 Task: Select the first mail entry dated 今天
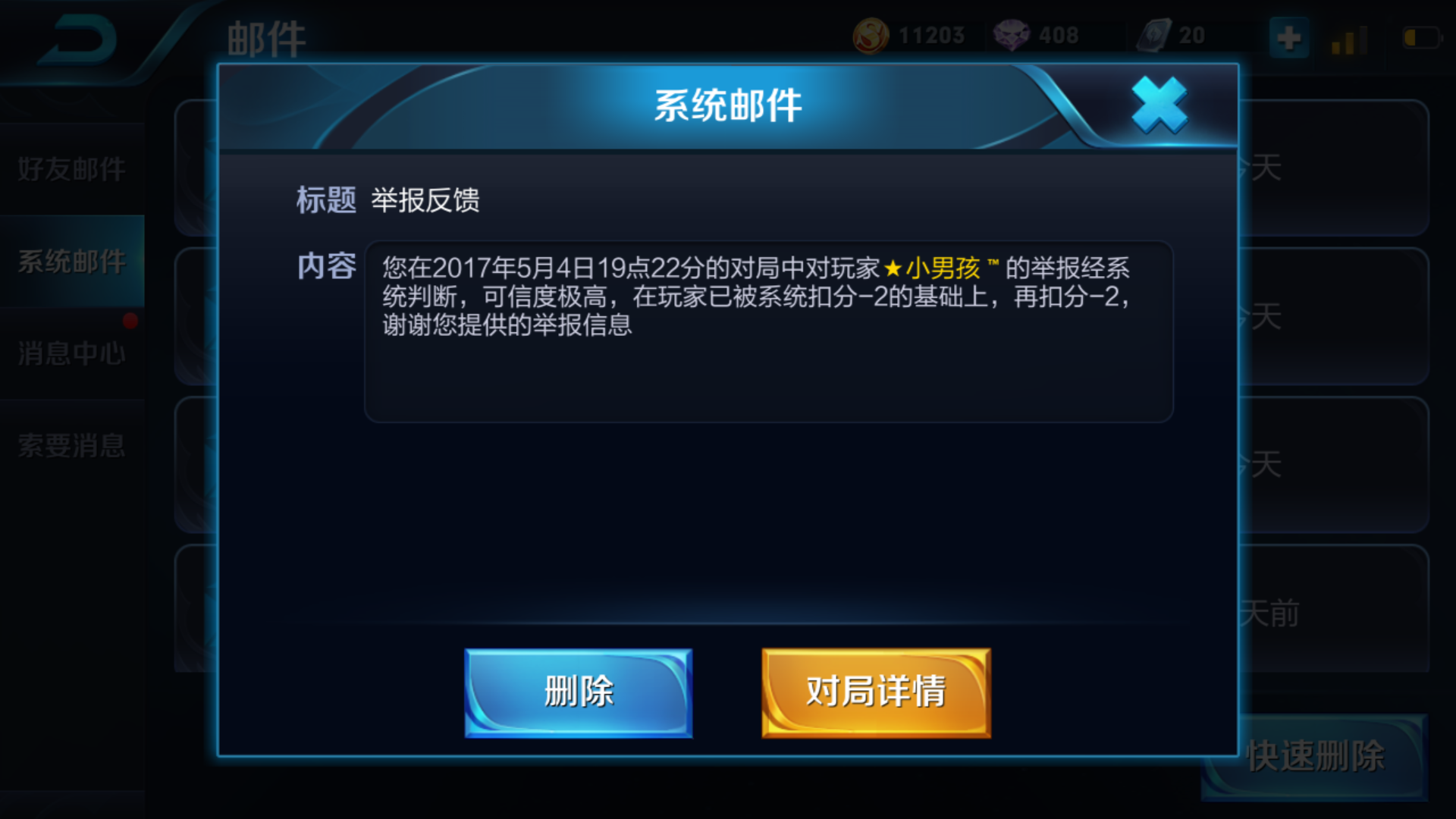pos(802,168)
